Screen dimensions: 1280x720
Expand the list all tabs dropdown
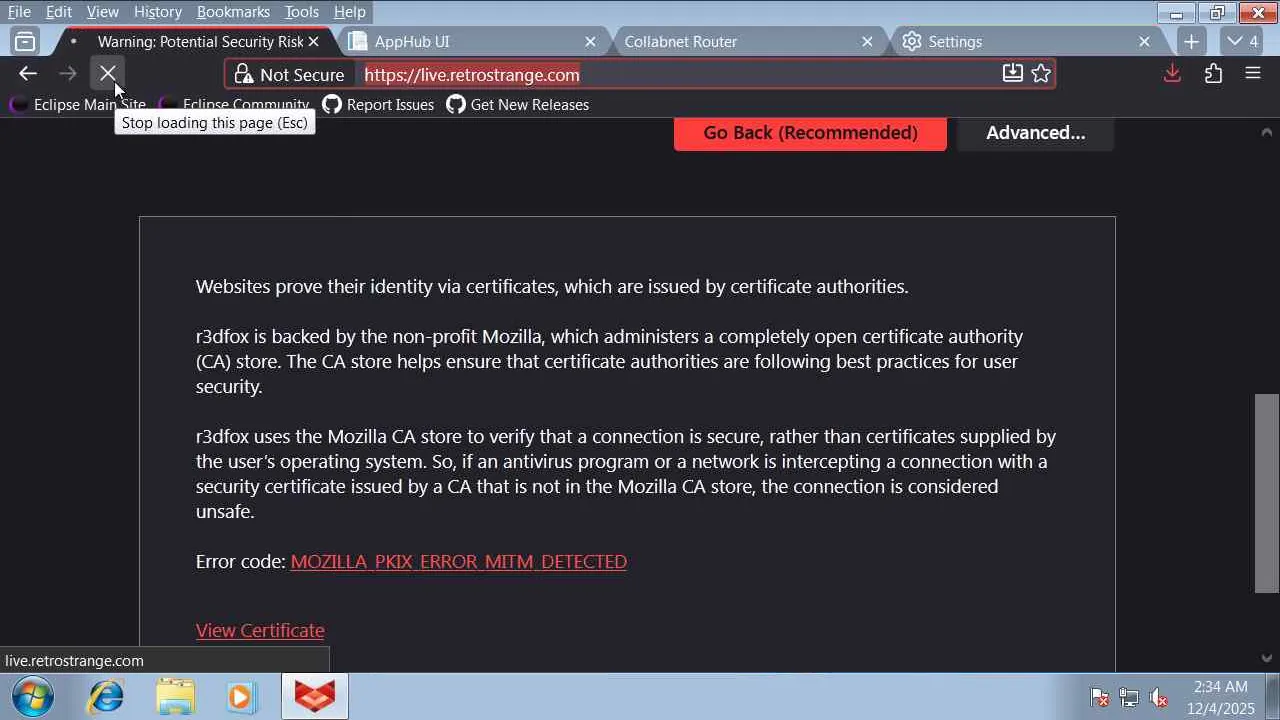click(x=1243, y=41)
